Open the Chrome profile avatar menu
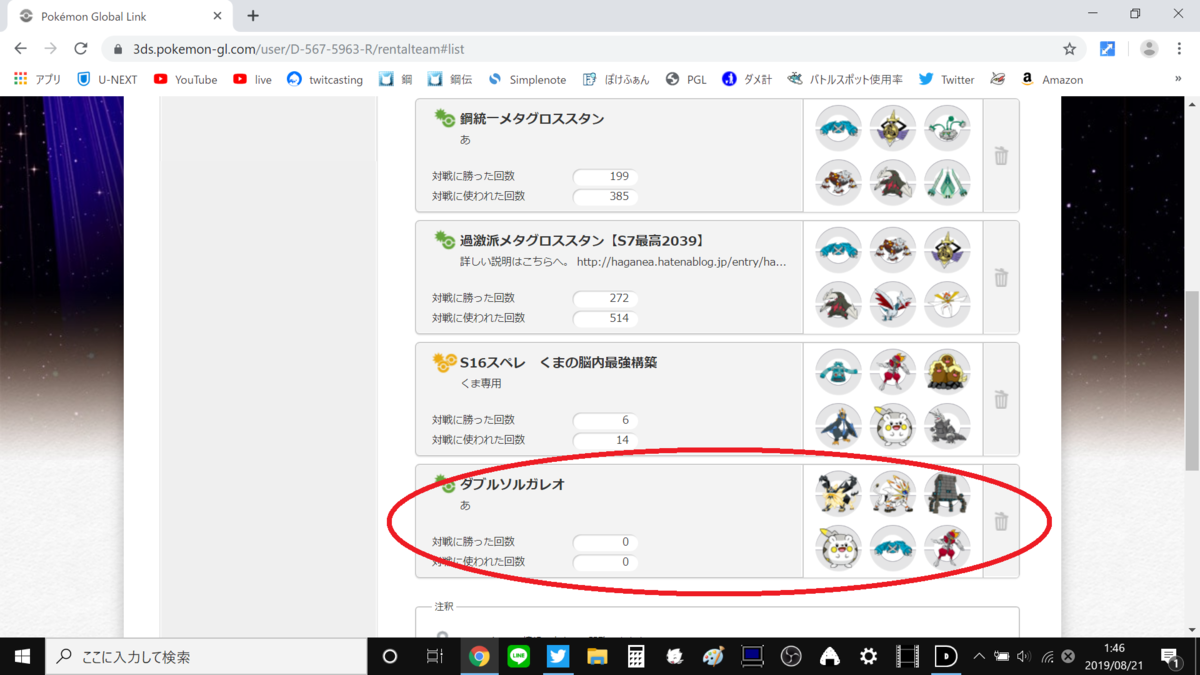This screenshot has width=1200, height=675. point(1149,48)
